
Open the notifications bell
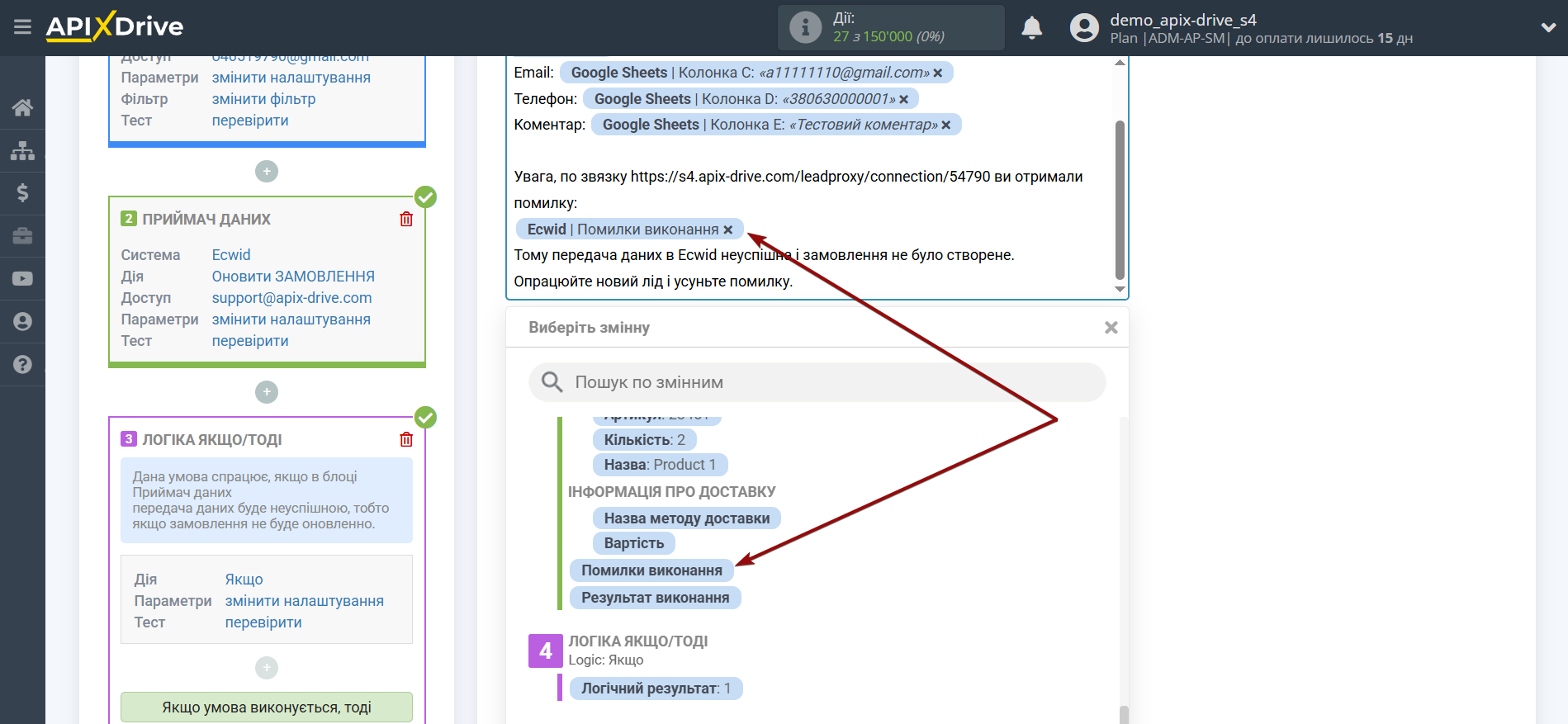[x=1031, y=28]
